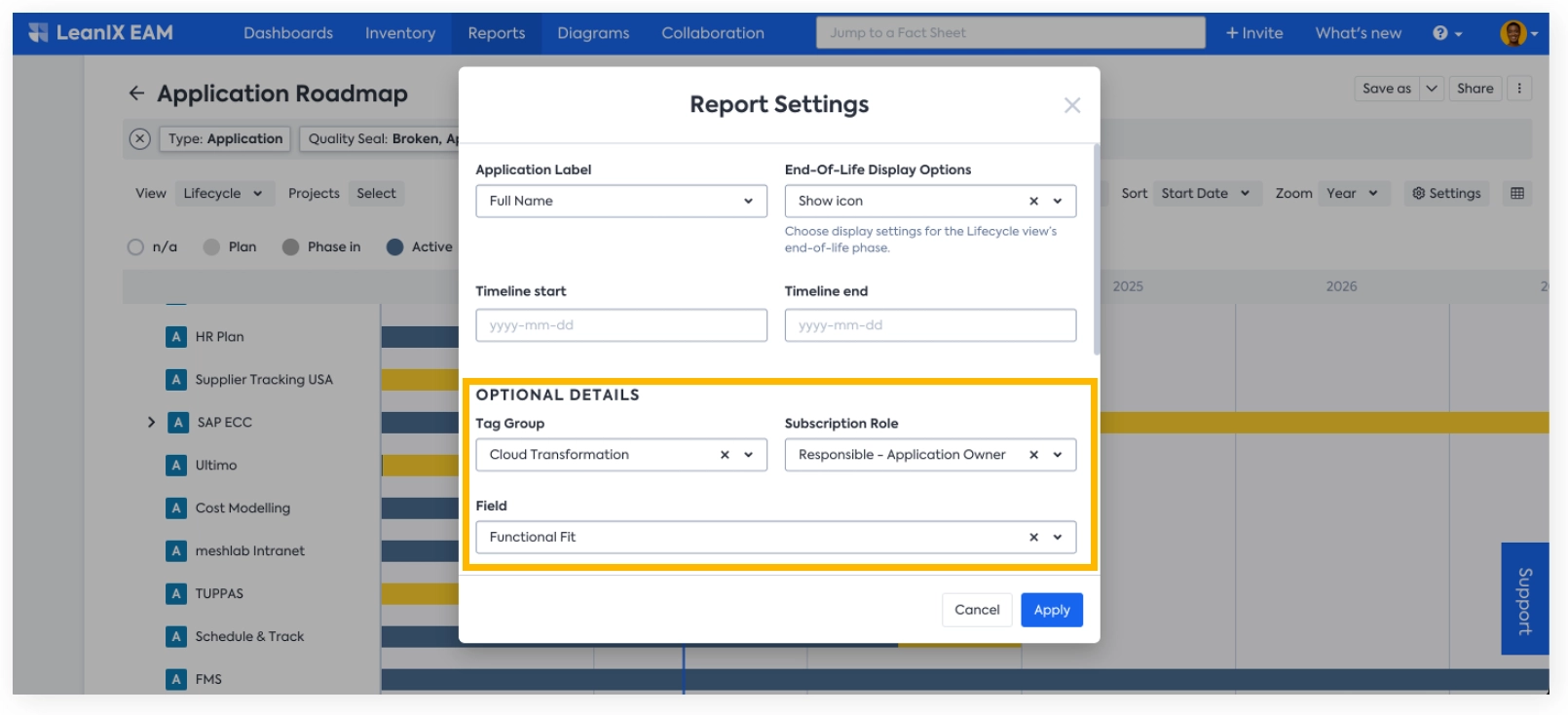
Task: Toggle the Phase in lifecycle legend item
Action: click(321, 247)
